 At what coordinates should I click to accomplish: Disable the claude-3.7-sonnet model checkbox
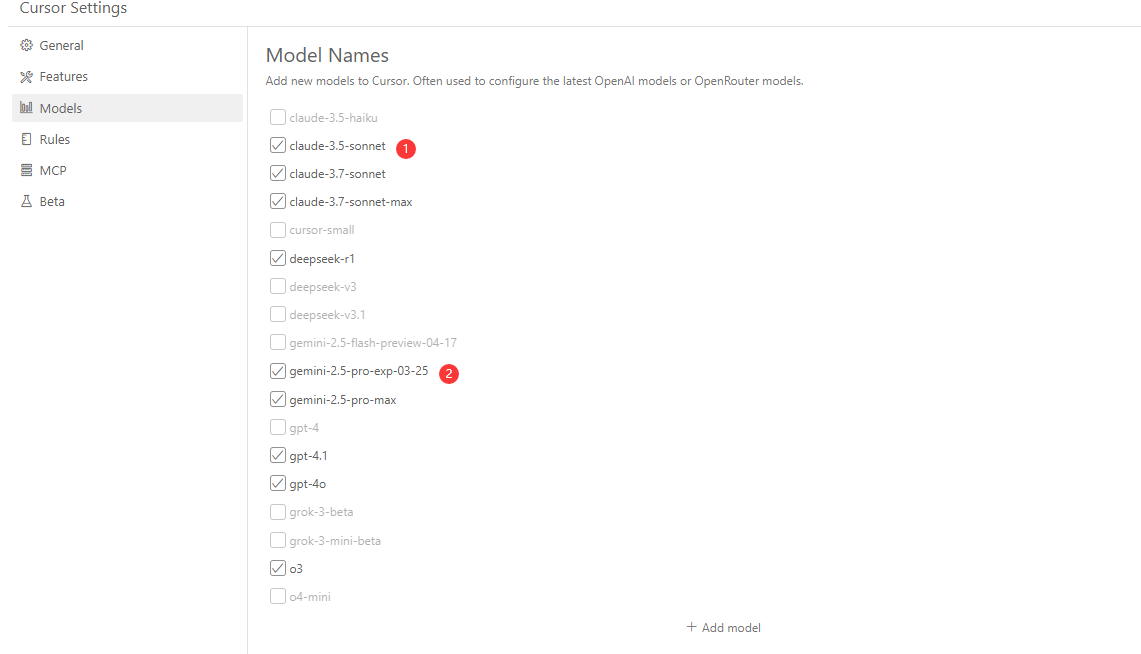coord(277,173)
